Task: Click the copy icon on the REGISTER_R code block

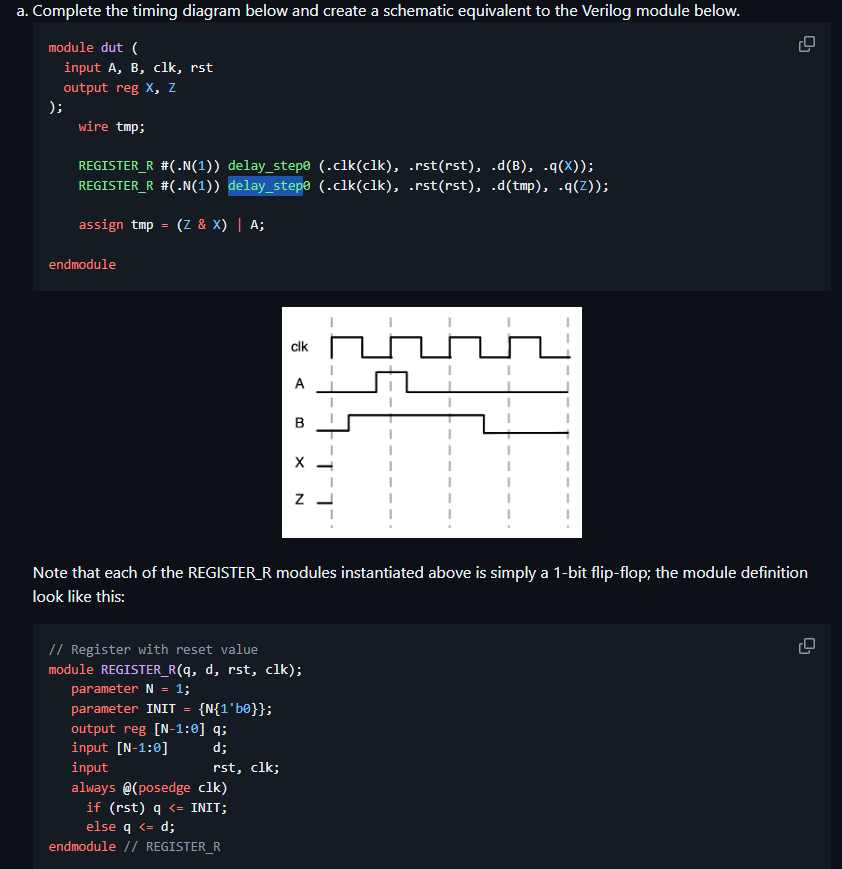Action: (x=806, y=646)
